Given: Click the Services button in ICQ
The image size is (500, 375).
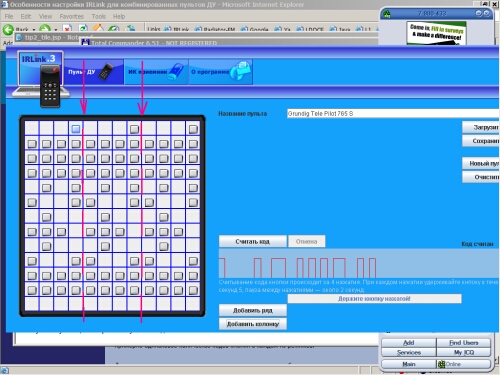Looking at the screenshot, I should [409, 352].
